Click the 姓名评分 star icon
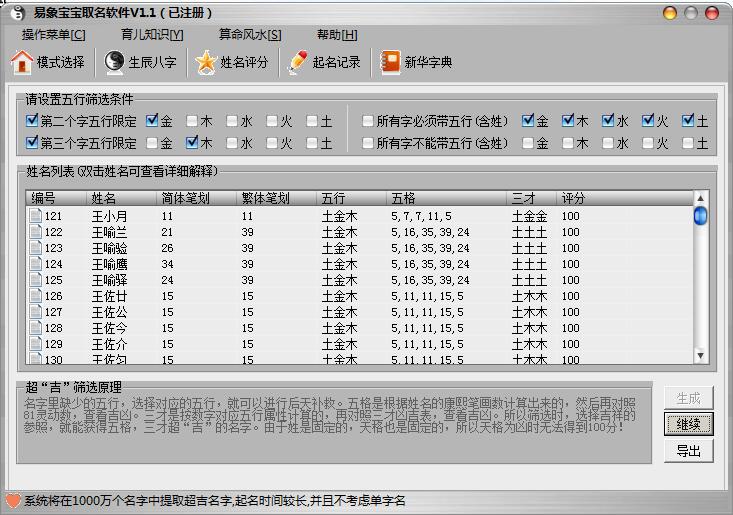Image resolution: width=733 pixels, height=515 pixels. tap(205, 62)
